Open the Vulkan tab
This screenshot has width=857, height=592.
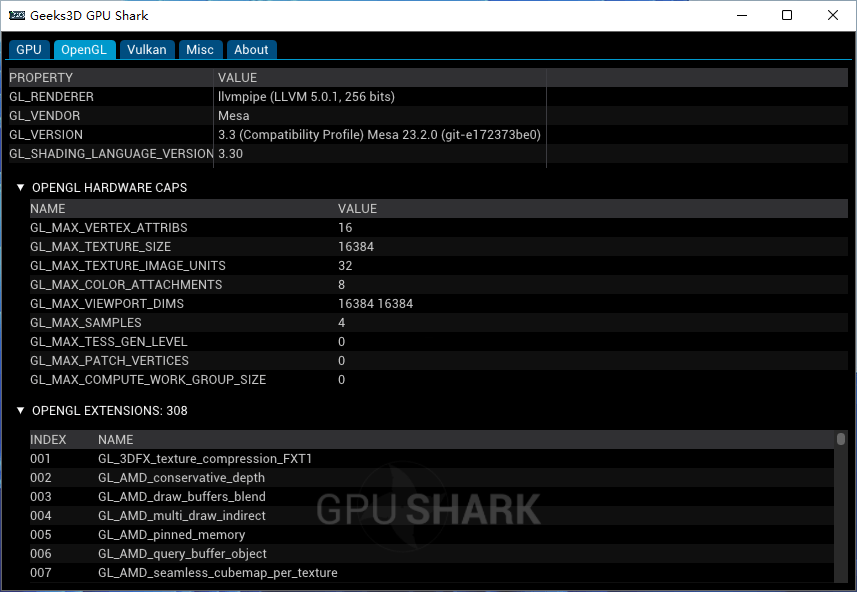(x=147, y=50)
